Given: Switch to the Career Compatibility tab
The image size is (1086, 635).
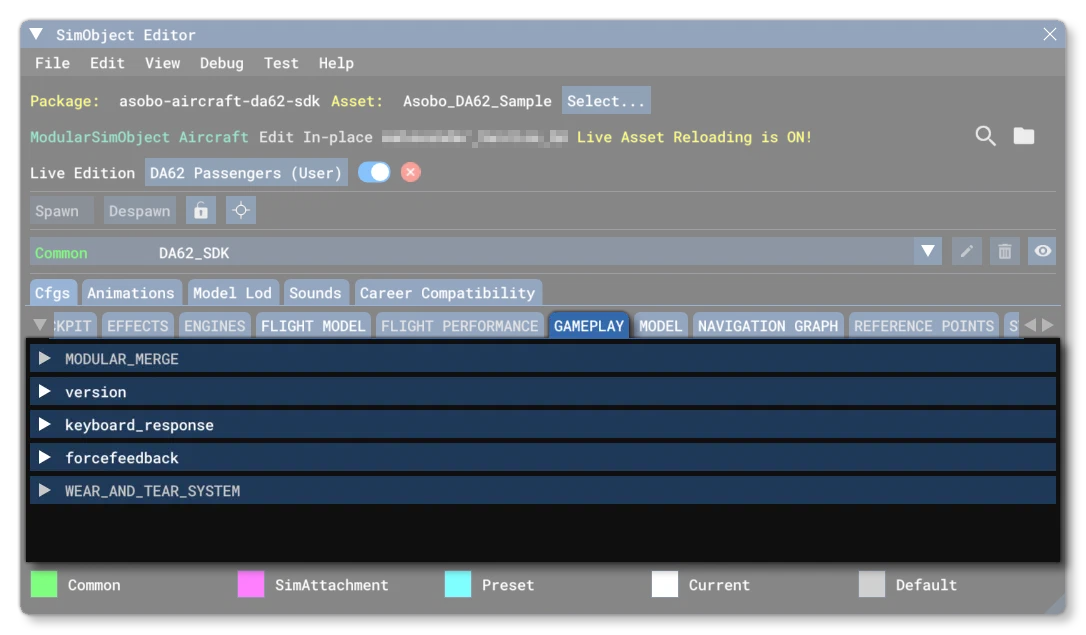Looking at the screenshot, I should pos(447,293).
